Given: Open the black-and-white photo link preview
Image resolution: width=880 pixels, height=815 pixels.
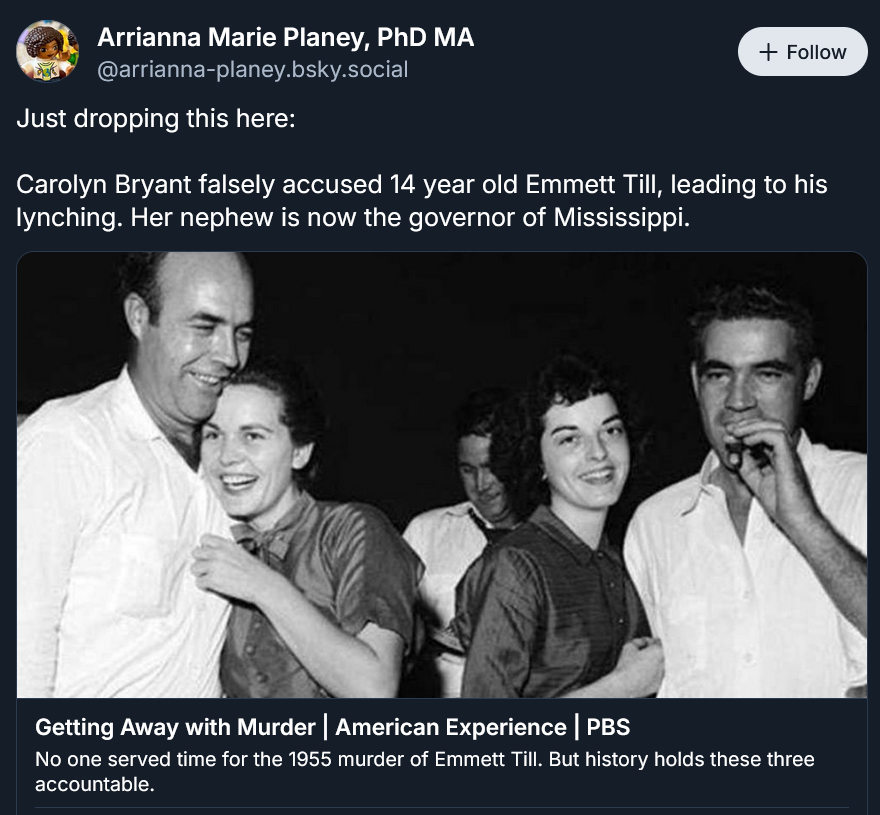Looking at the screenshot, I should [441, 474].
